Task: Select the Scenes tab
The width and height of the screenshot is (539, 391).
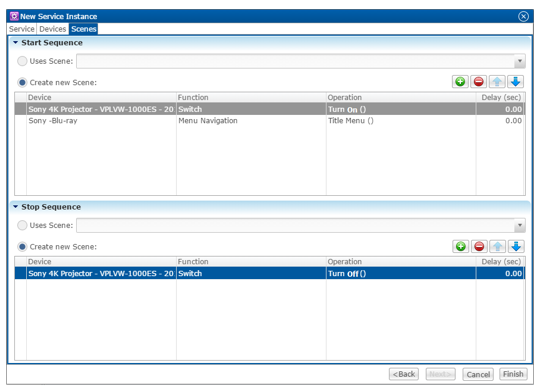Action: [x=84, y=29]
